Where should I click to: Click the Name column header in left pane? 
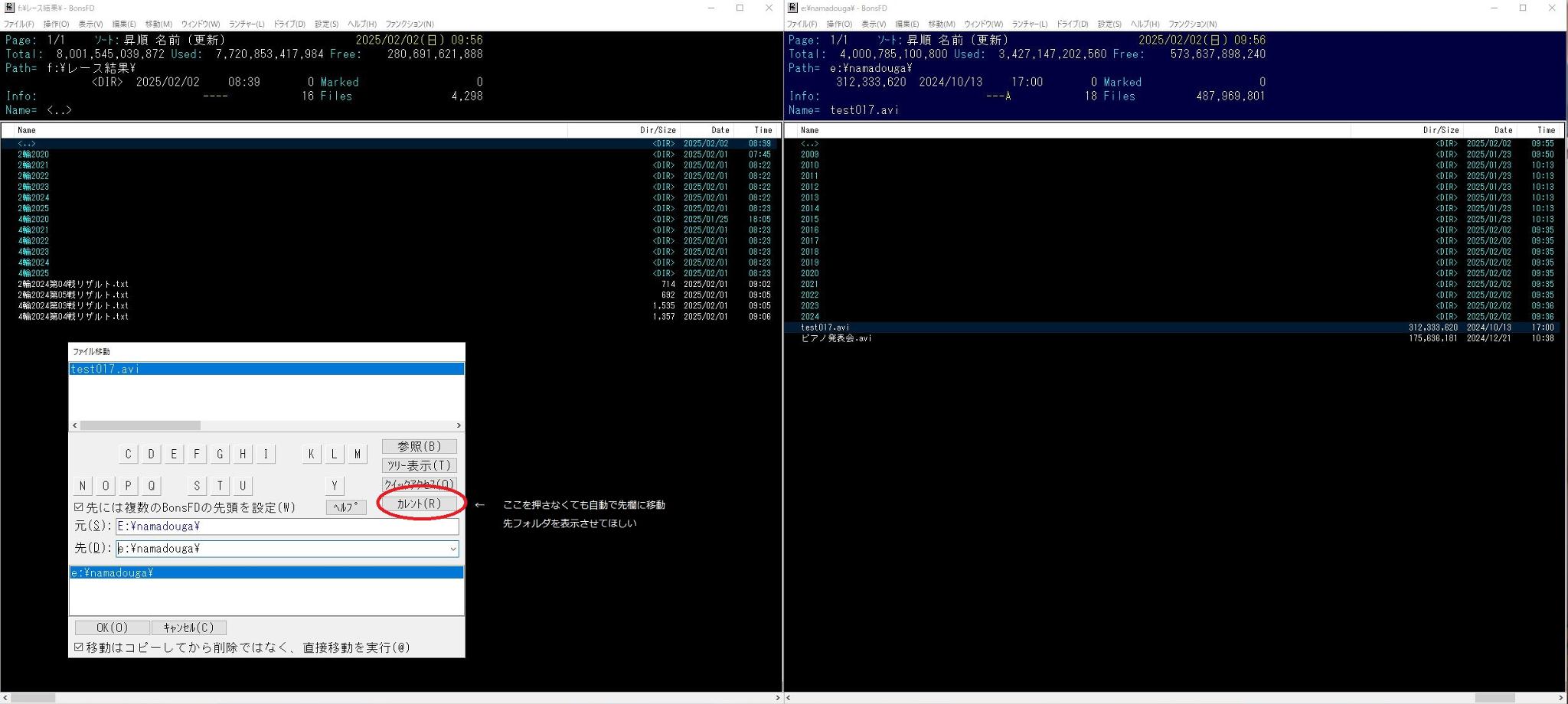click(x=27, y=130)
